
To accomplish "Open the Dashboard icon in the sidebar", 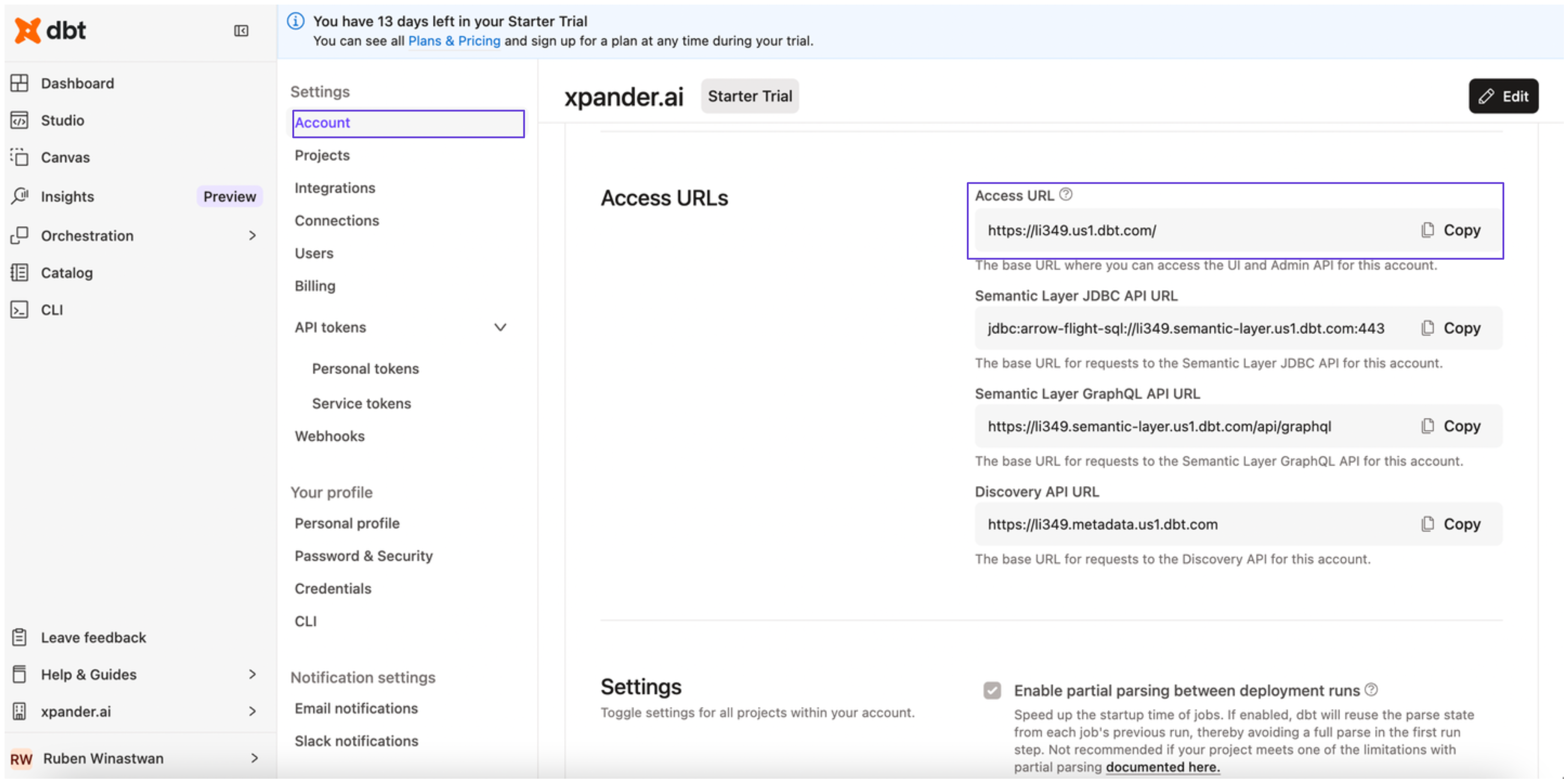I will pos(20,83).
